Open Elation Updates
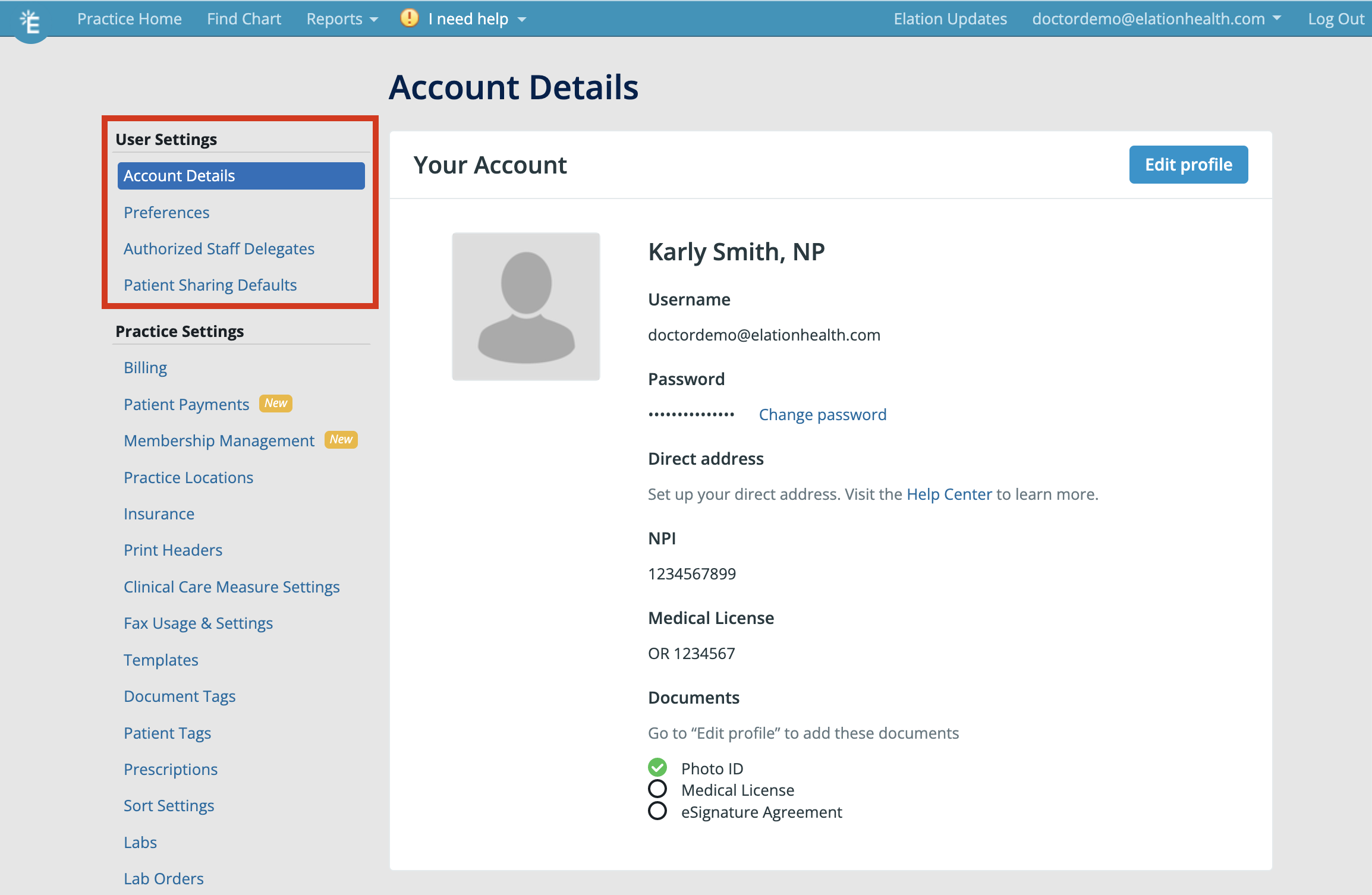This screenshot has height=895, width=1372. click(949, 18)
